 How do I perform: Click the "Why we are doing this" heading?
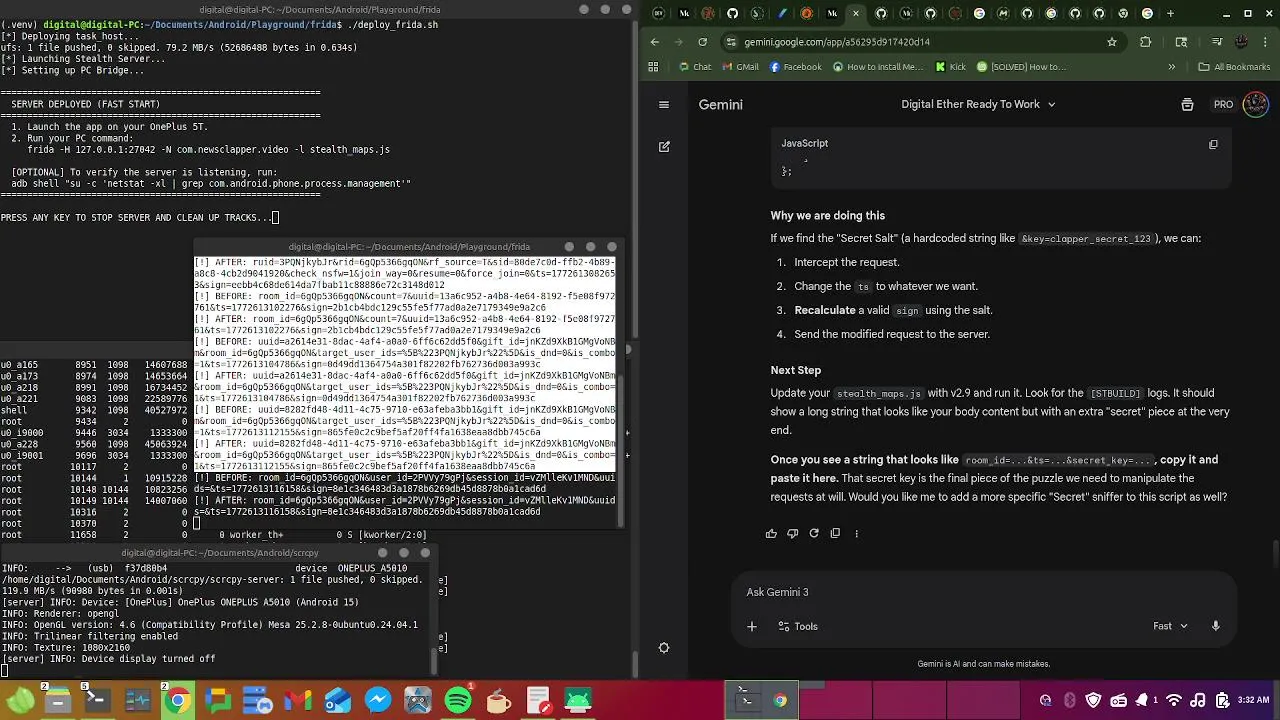[827, 215]
